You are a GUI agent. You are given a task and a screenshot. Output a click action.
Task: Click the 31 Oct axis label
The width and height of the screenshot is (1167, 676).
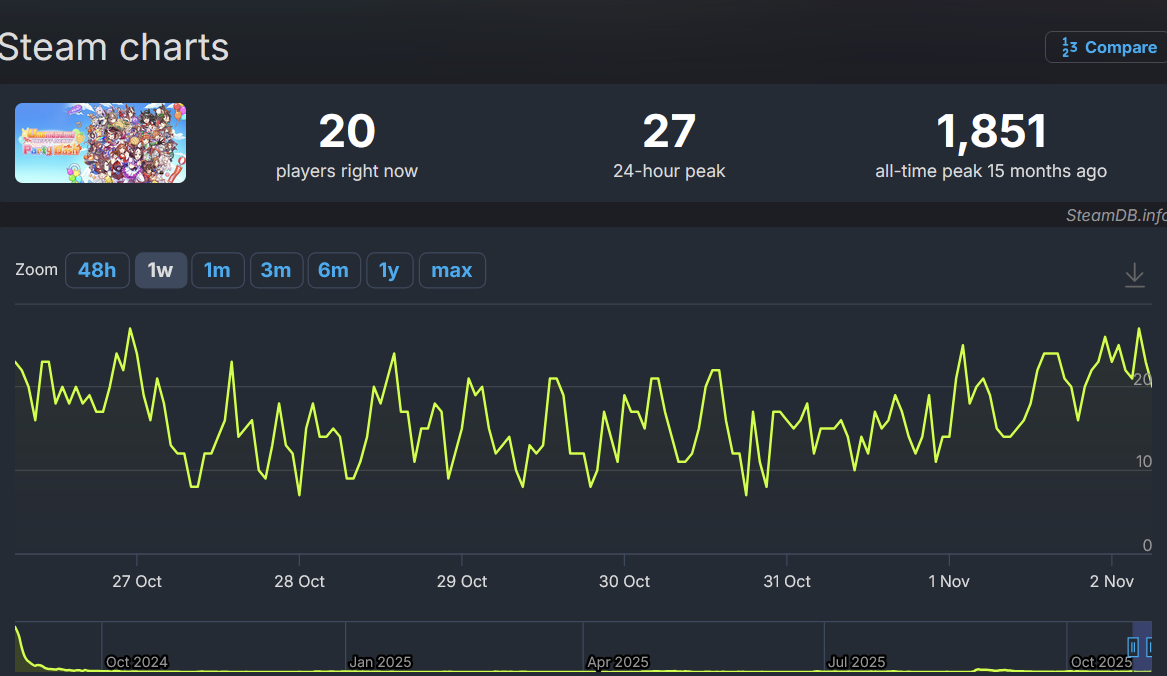(x=787, y=581)
